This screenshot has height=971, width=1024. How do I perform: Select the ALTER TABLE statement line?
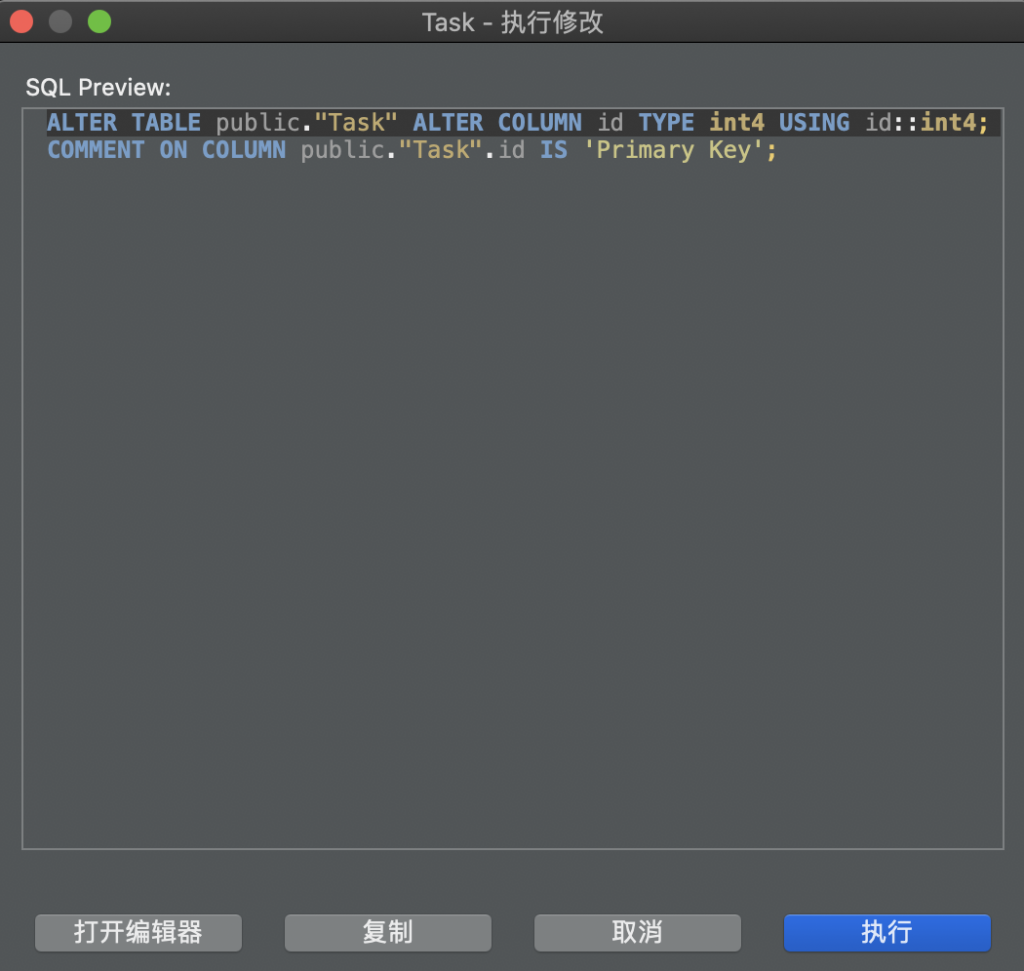tap(517, 123)
